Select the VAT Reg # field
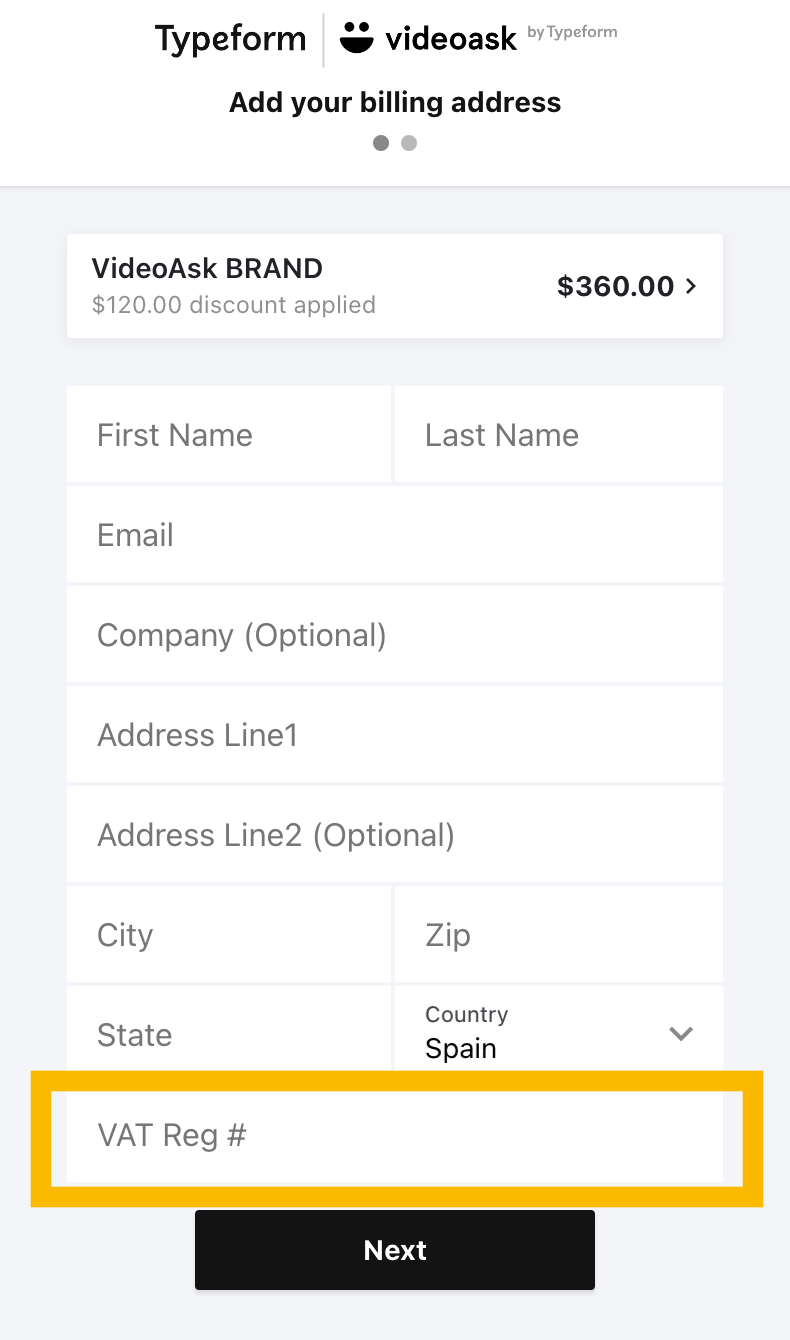790x1340 pixels. coord(395,1136)
